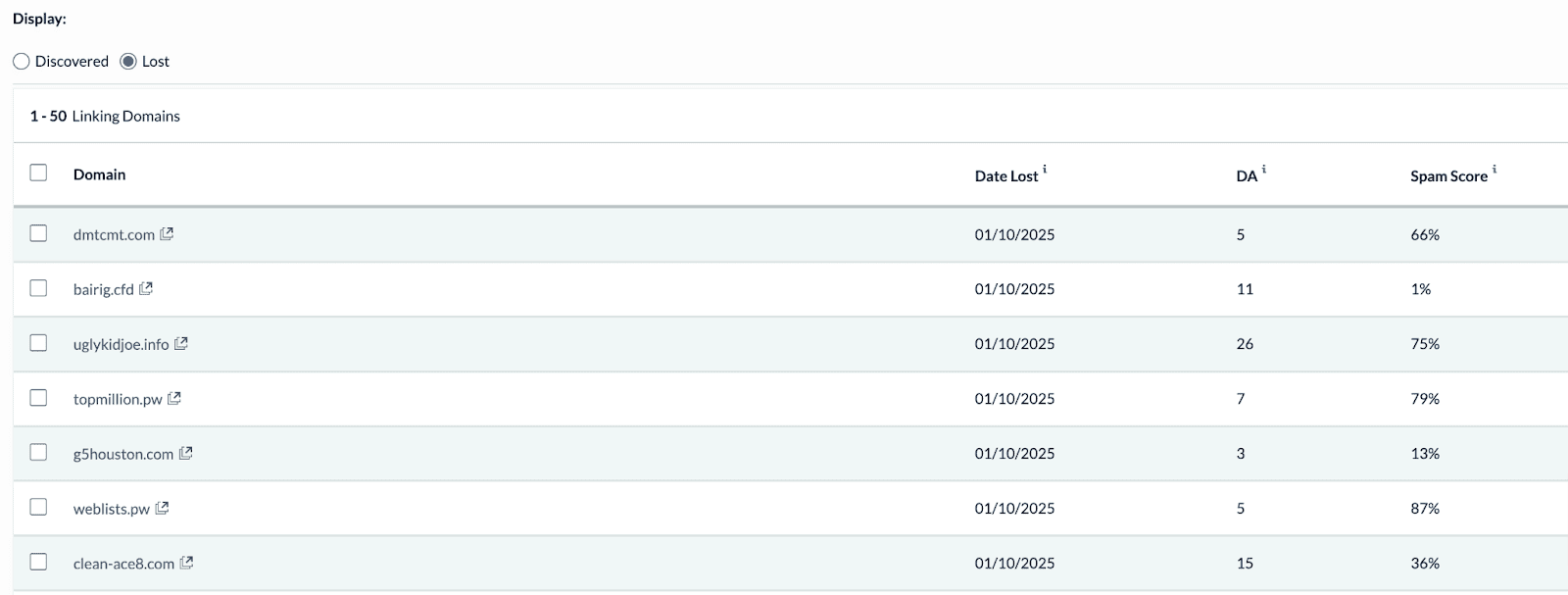Click the date lost for dmtcmt.com

1014,235
